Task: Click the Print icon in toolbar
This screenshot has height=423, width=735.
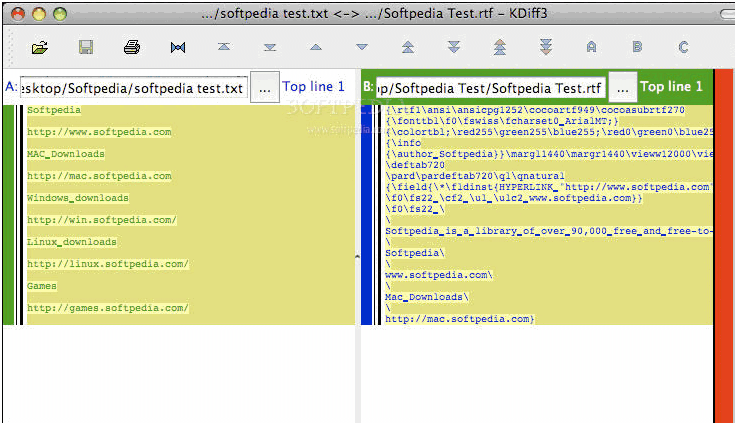Action: (132, 47)
